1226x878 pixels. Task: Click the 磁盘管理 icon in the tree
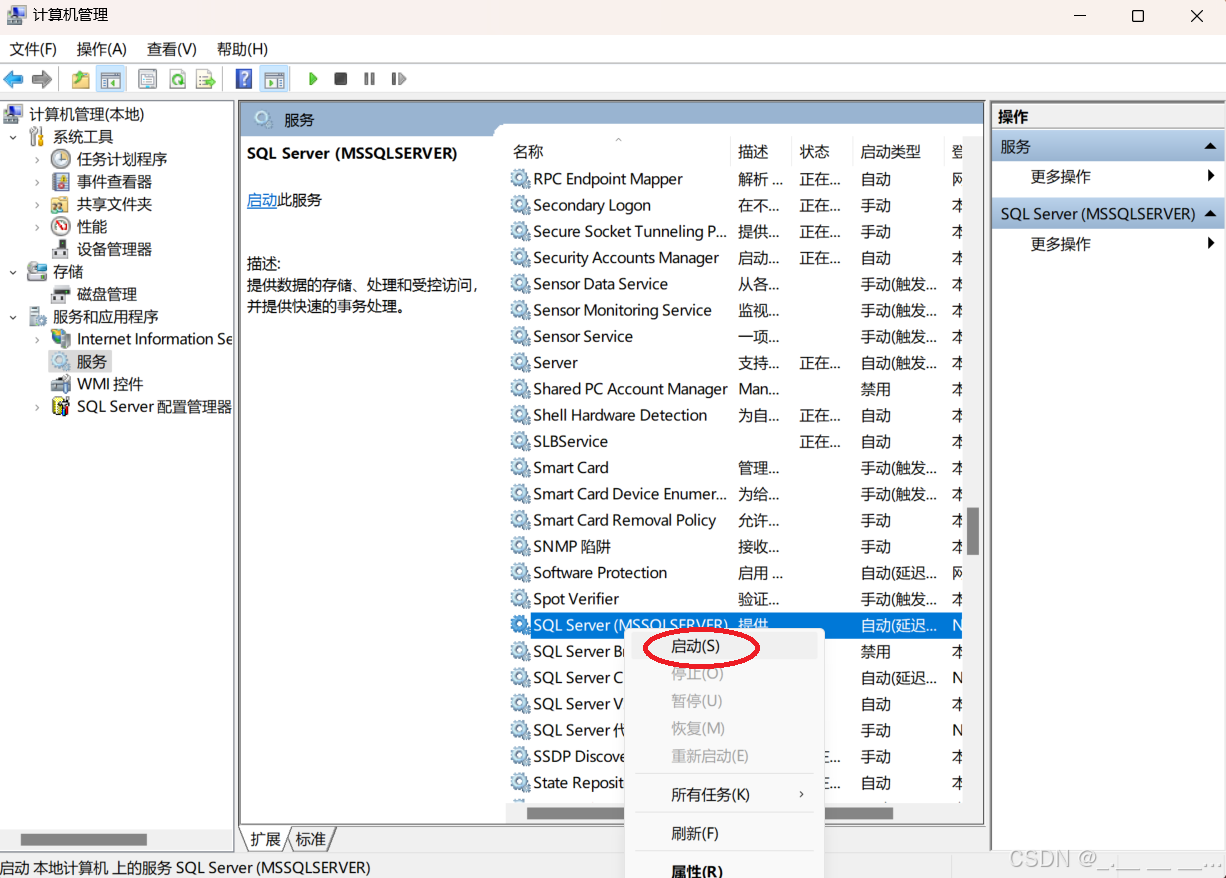coord(61,294)
